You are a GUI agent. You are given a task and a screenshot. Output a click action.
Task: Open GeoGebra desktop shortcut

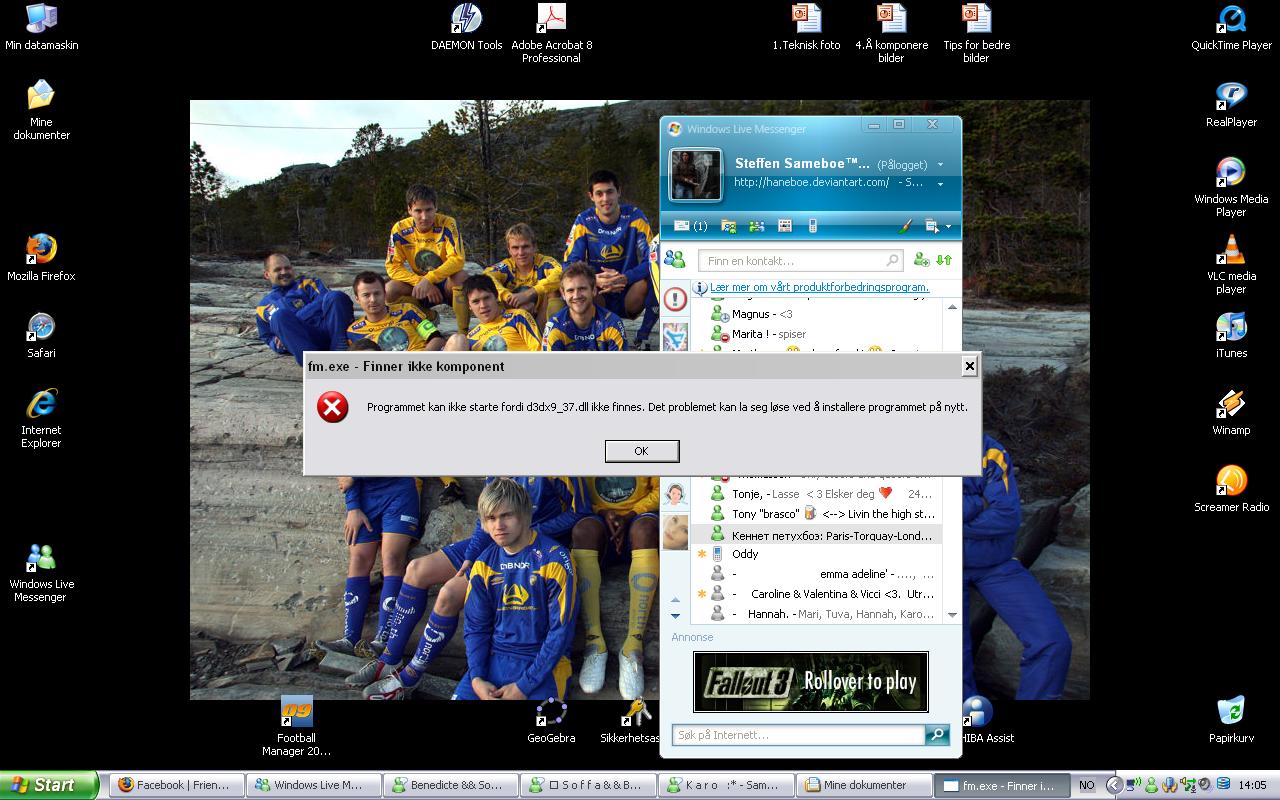[551, 720]
